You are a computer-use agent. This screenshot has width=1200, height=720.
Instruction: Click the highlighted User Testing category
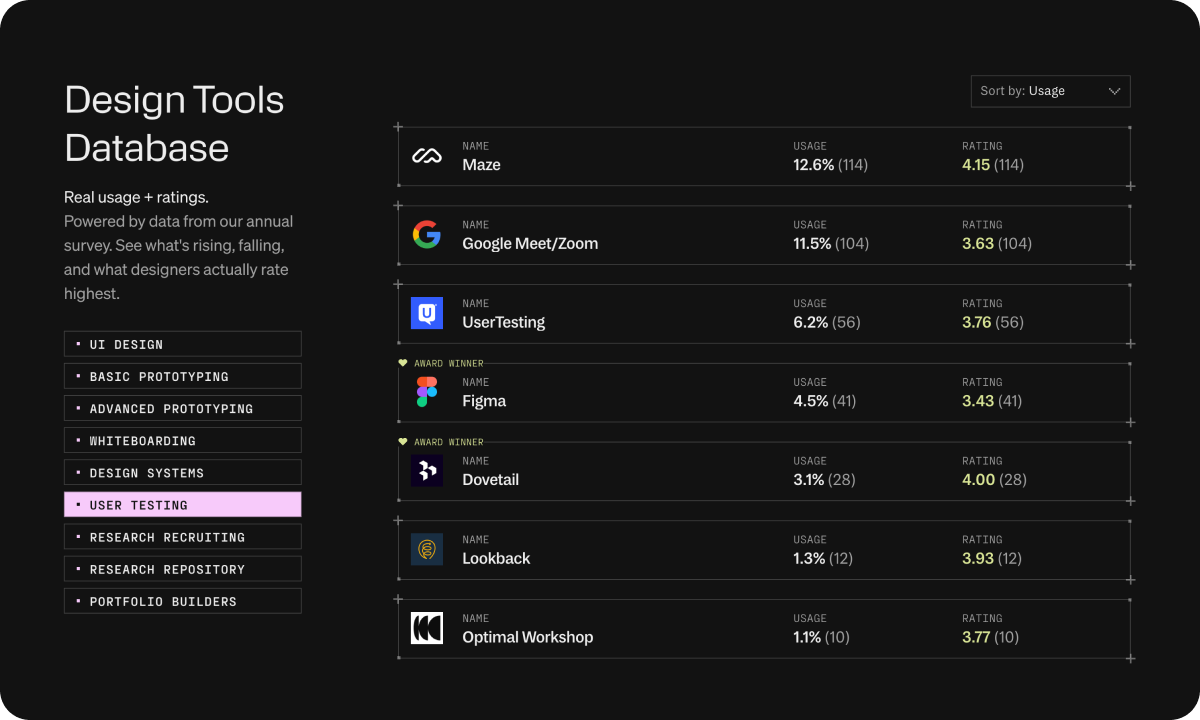click(x=182, y=505)
